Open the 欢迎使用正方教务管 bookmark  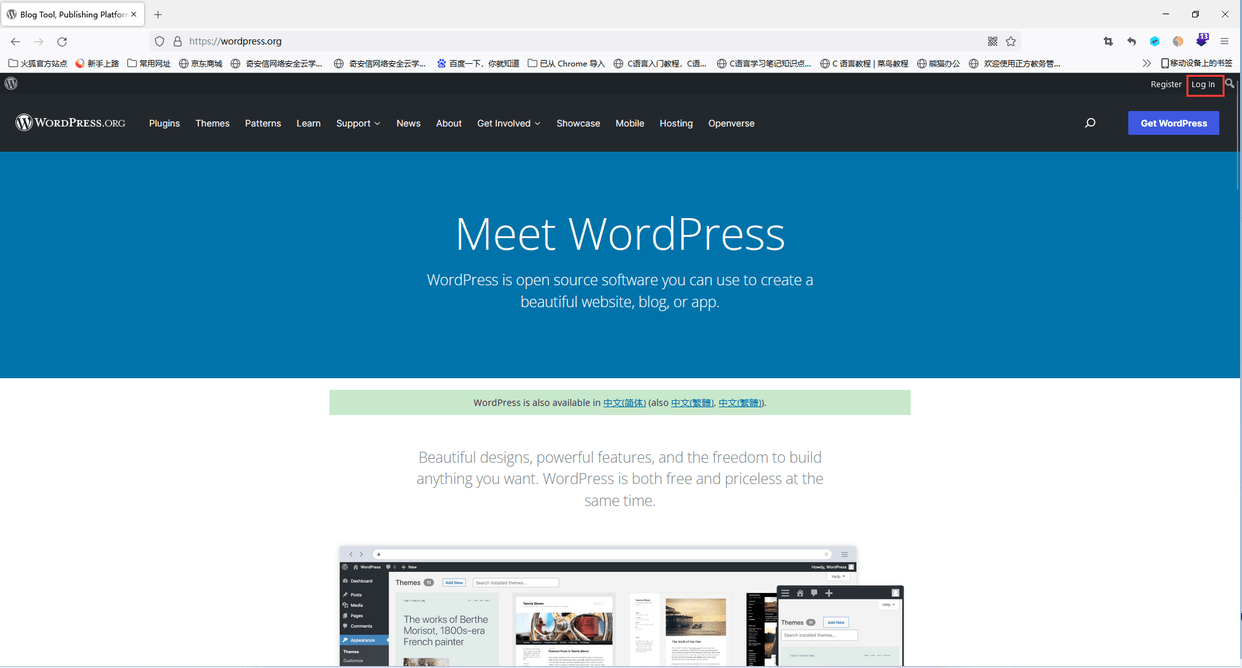click(1015, 63)
